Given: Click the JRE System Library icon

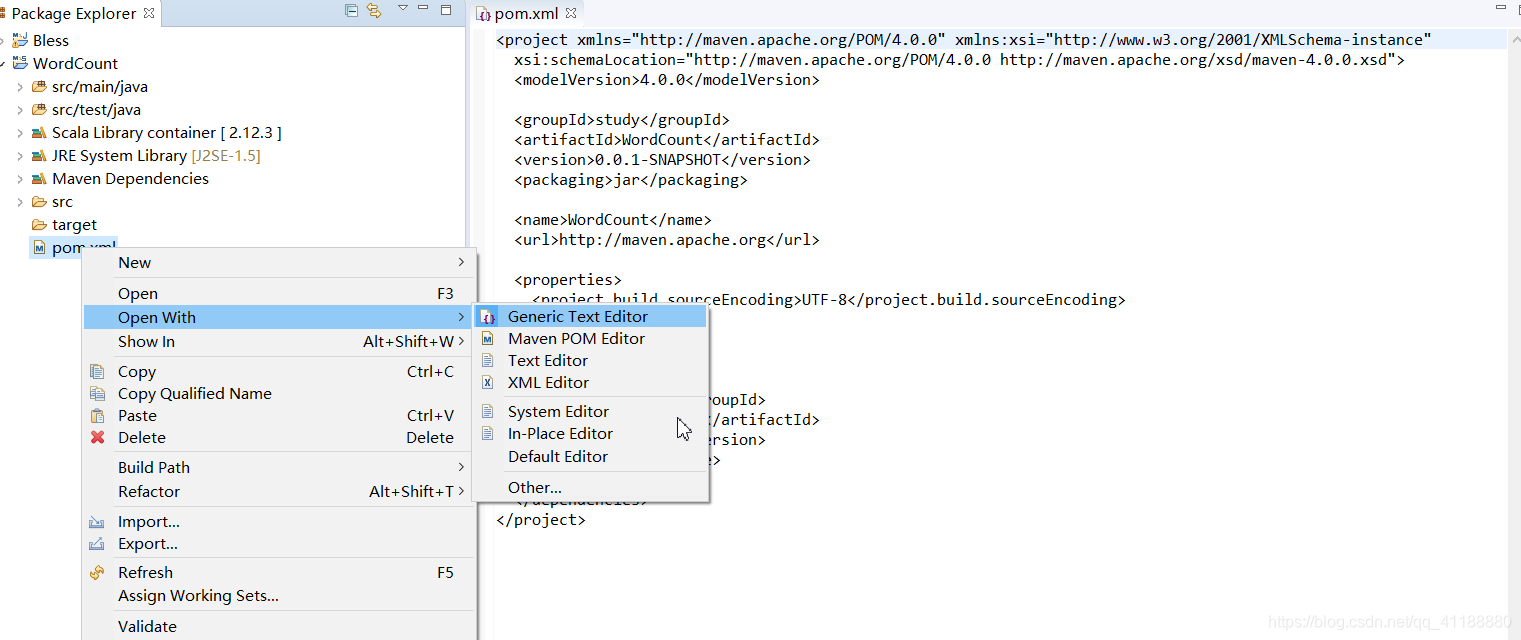Looking at the screenshot, I should click(x=39, y=155).
